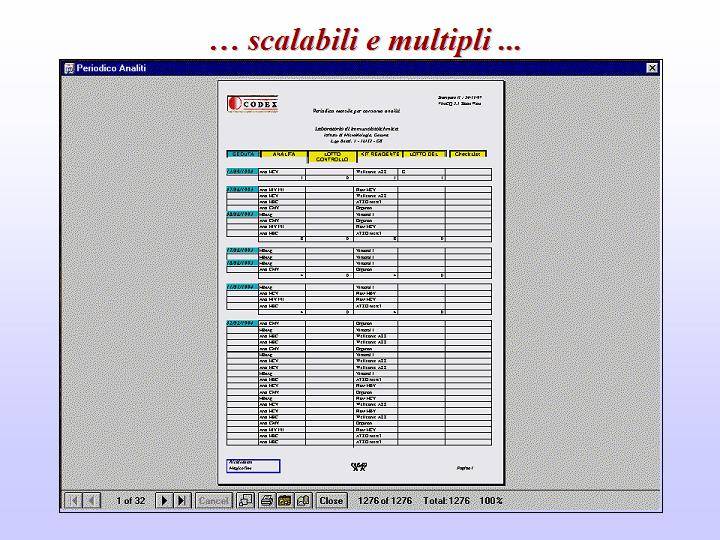Toggle the page zoom view icon
Image resolution: width=720 pixels, height=540 pixels.
[x=246, y=500]
